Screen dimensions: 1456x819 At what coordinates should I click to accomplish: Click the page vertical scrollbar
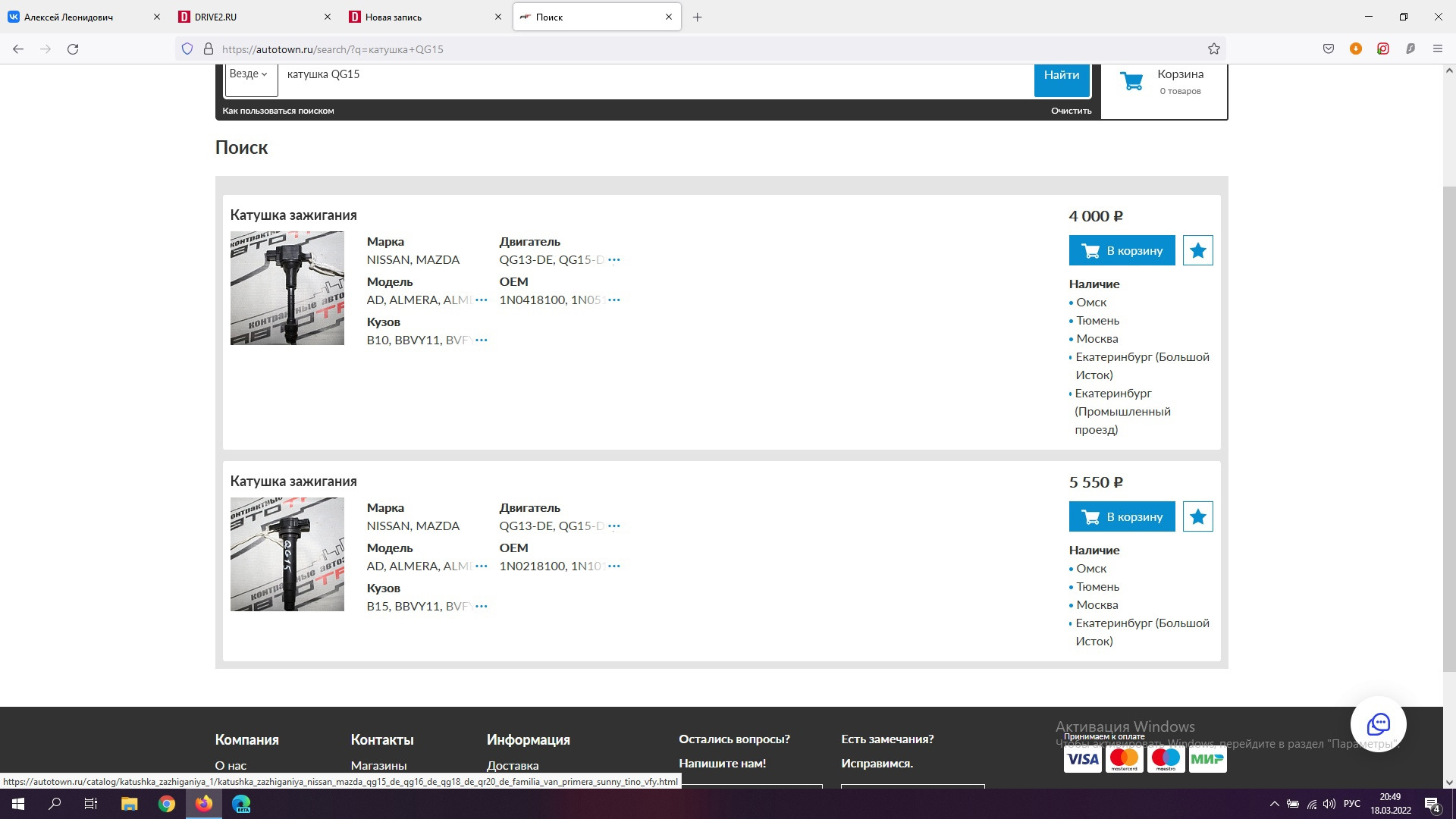coord(1449,428)
